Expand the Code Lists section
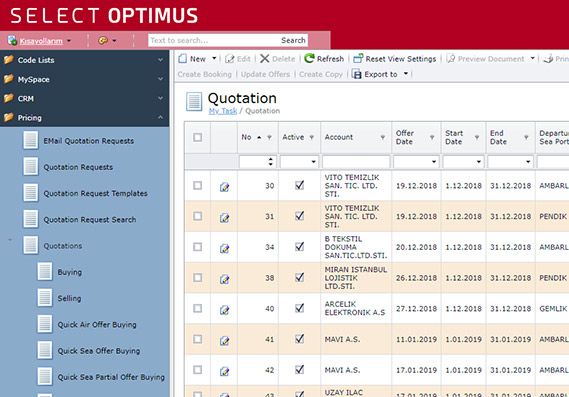This screenshot has height=397, width=569. 85,60
